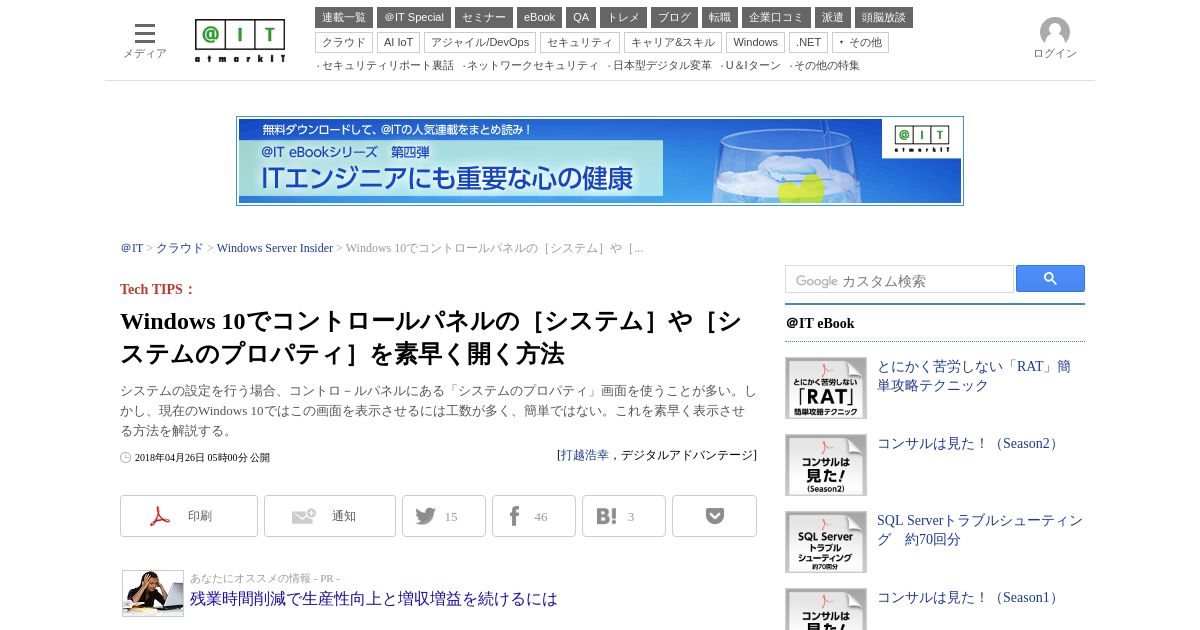The height and width of the screenshot is (630, 1200).
Task: Select the .NET category tab
Action: tap(808, 42)
